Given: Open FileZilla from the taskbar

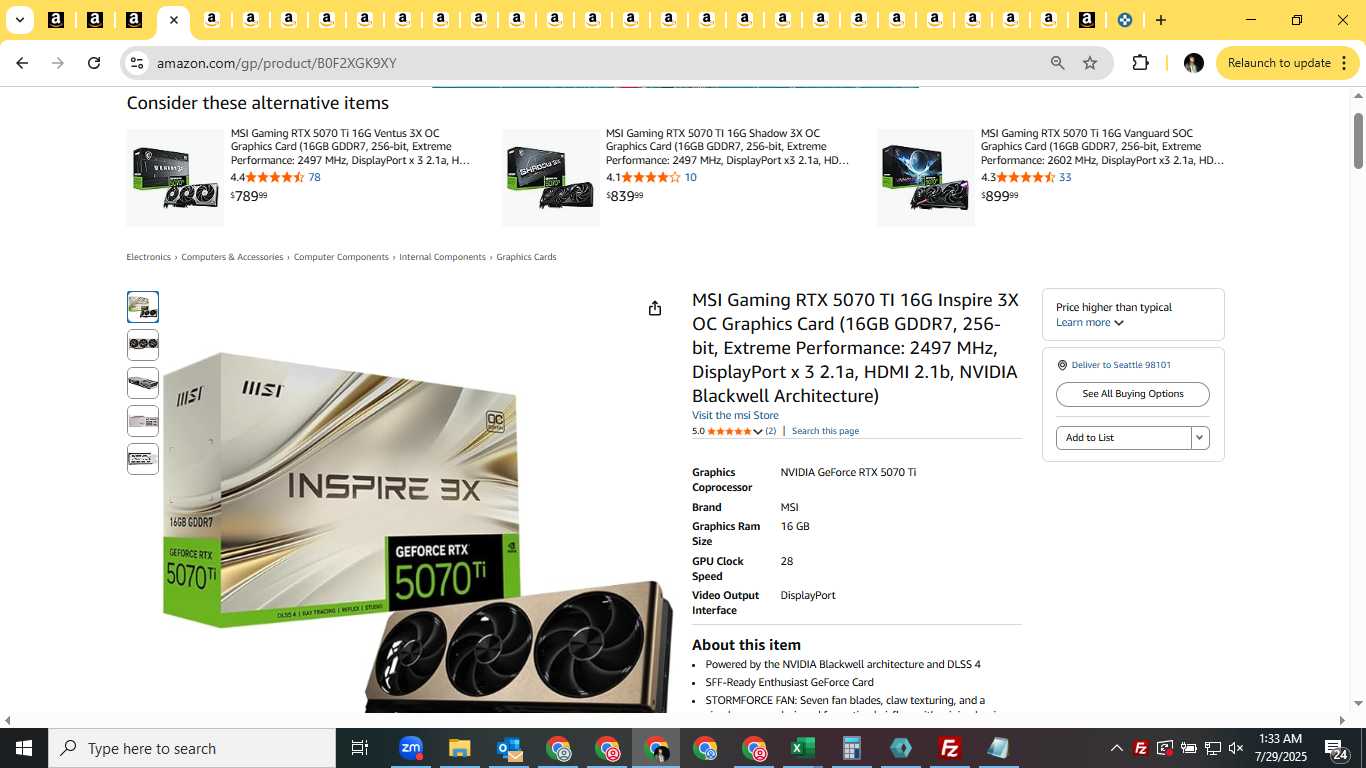Looking at the screenshot, I should point(950,748).
